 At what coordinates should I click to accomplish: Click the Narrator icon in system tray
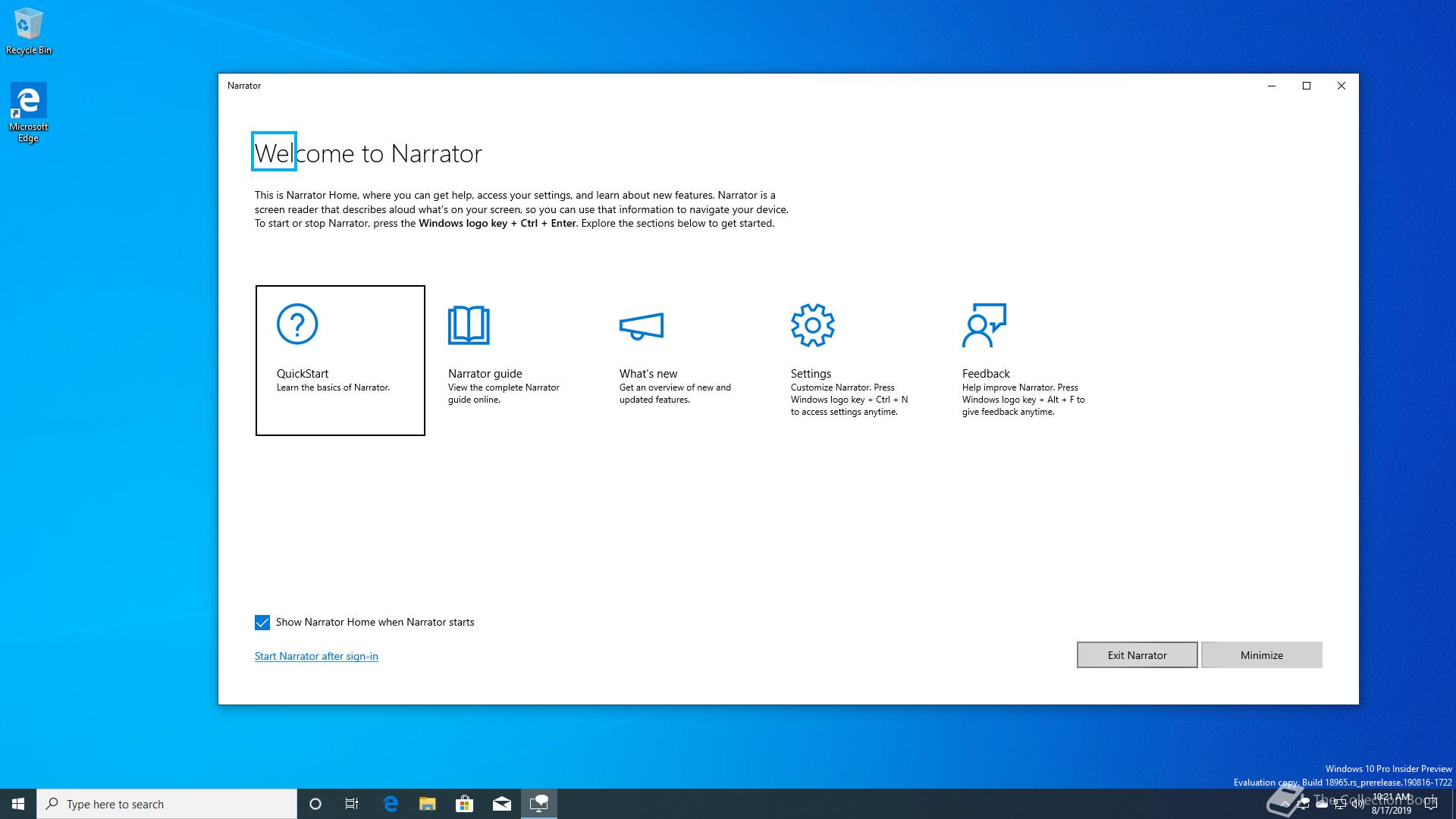click(1304, 803)
